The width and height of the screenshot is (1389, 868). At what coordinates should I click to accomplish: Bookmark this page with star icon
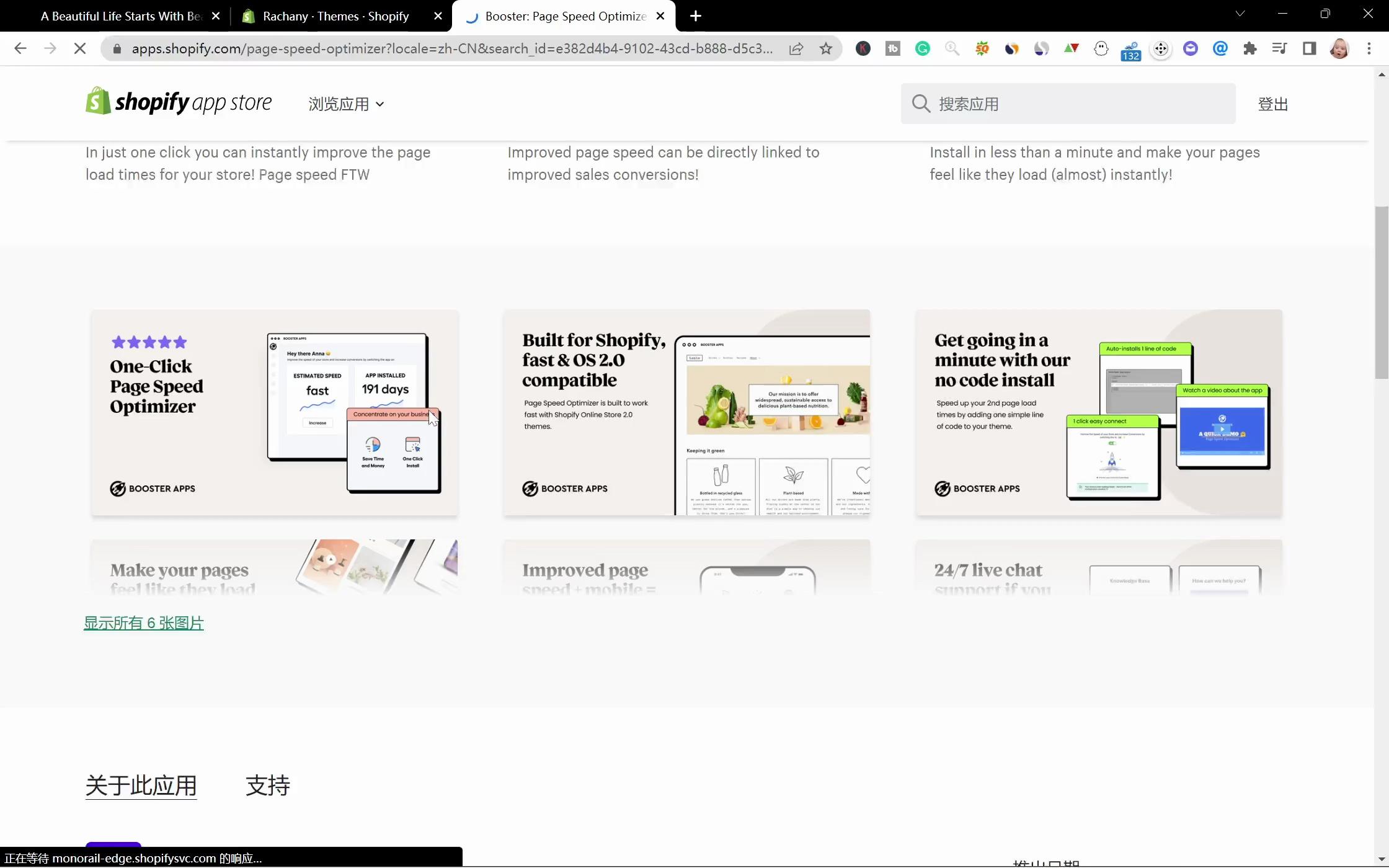point(825,48)
